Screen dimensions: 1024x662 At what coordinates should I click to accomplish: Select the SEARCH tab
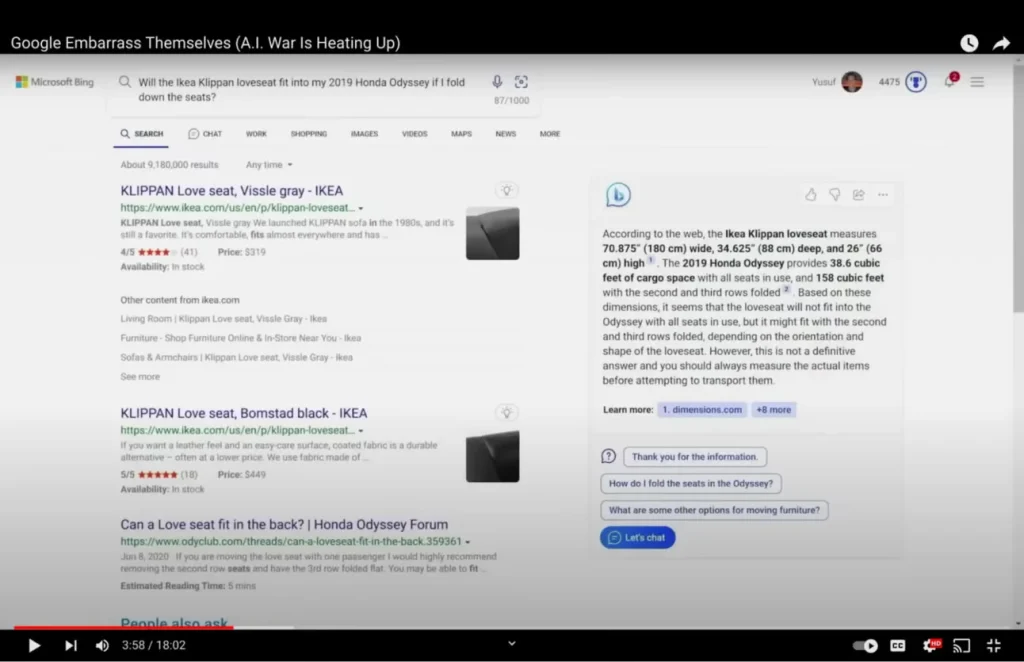point(141,134)
